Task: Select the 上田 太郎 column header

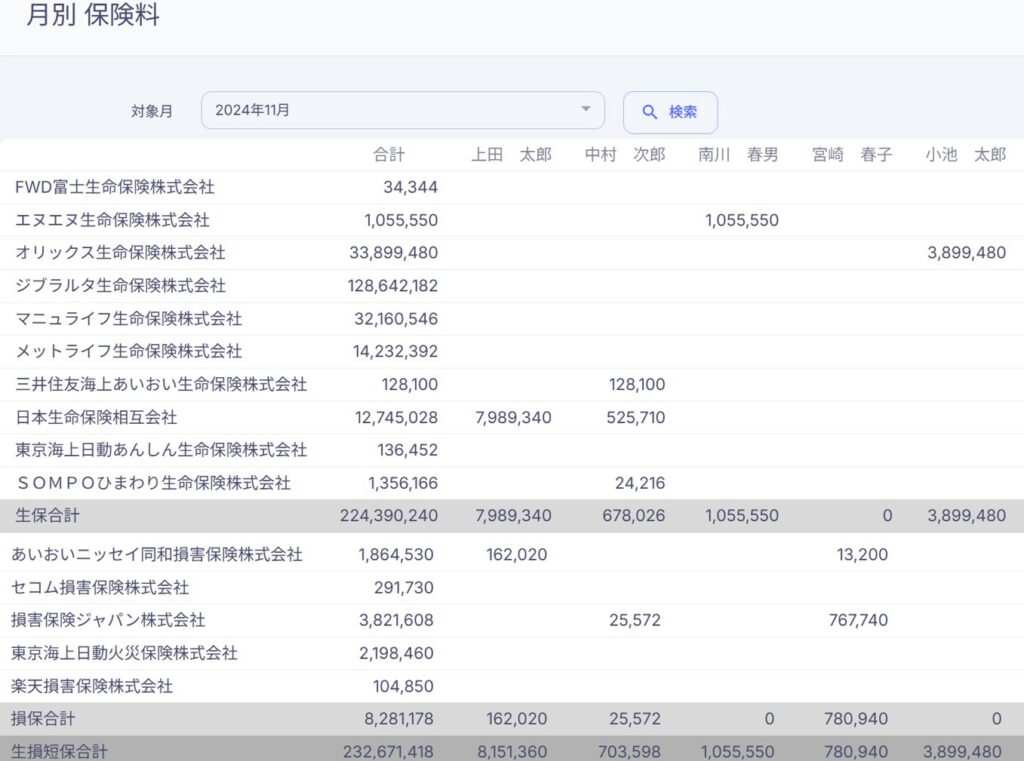Action: pos(511,155)
